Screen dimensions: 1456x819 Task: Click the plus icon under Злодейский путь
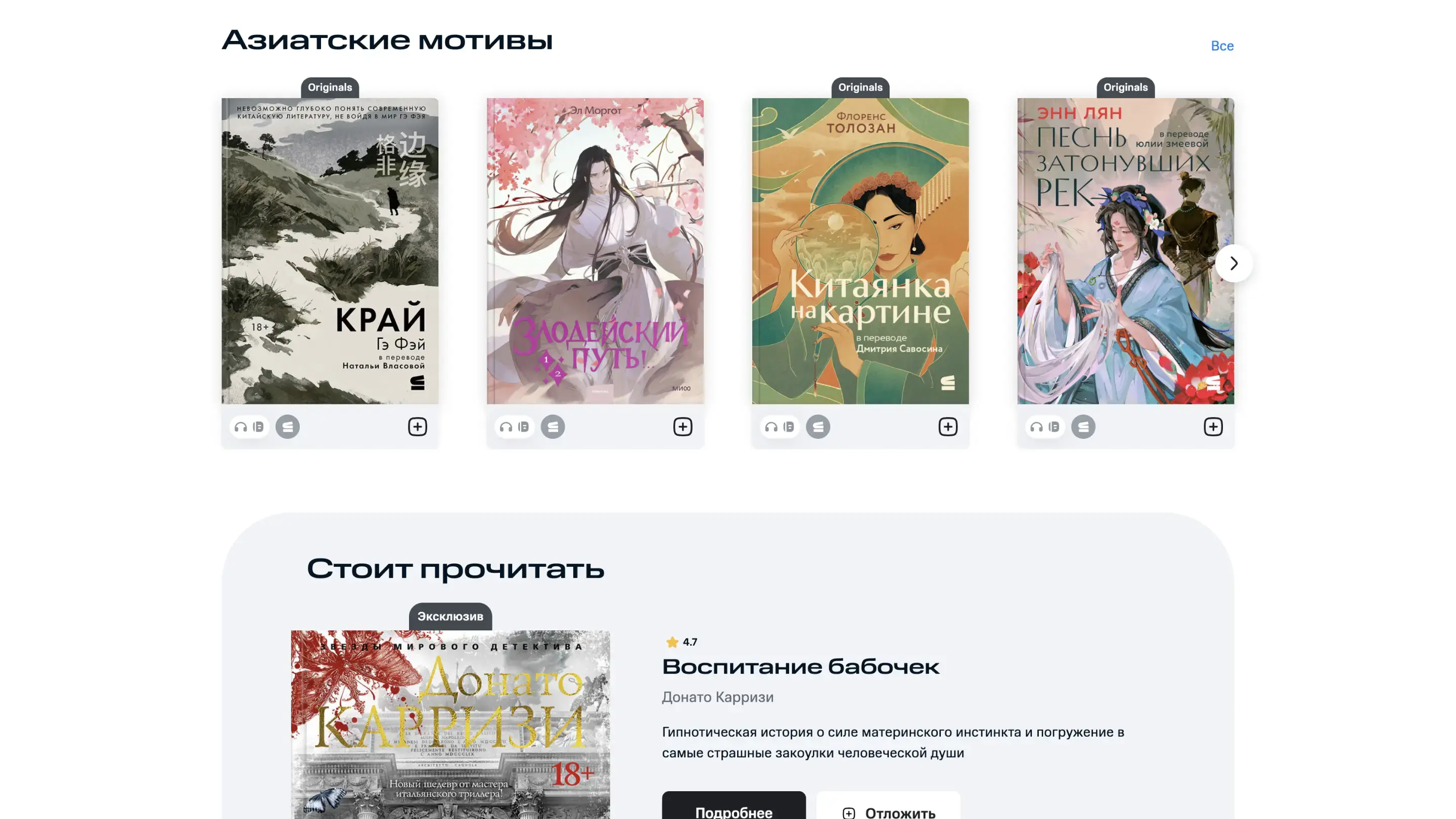[x=682, y=427]
